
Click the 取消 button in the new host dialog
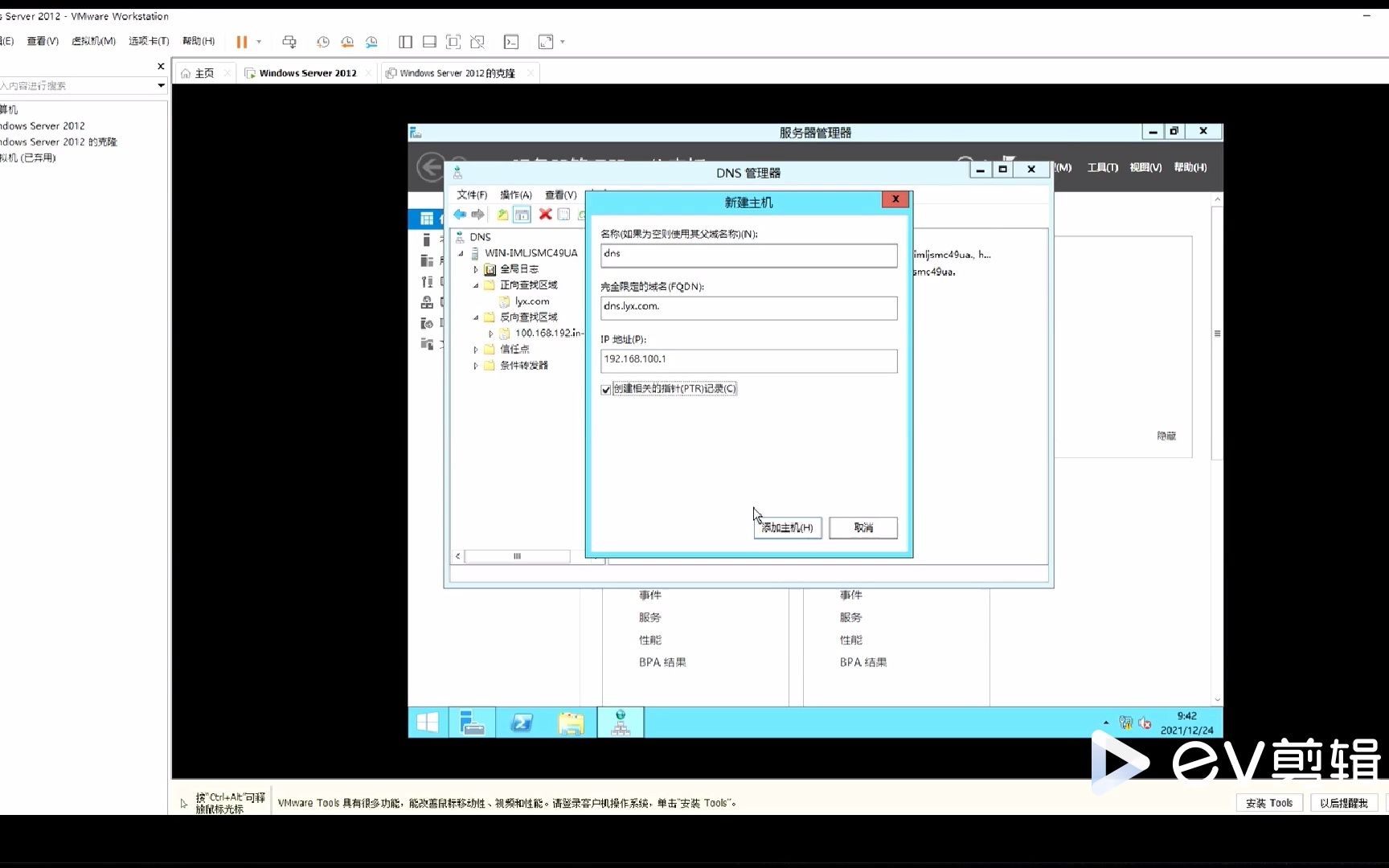(863, 527)
